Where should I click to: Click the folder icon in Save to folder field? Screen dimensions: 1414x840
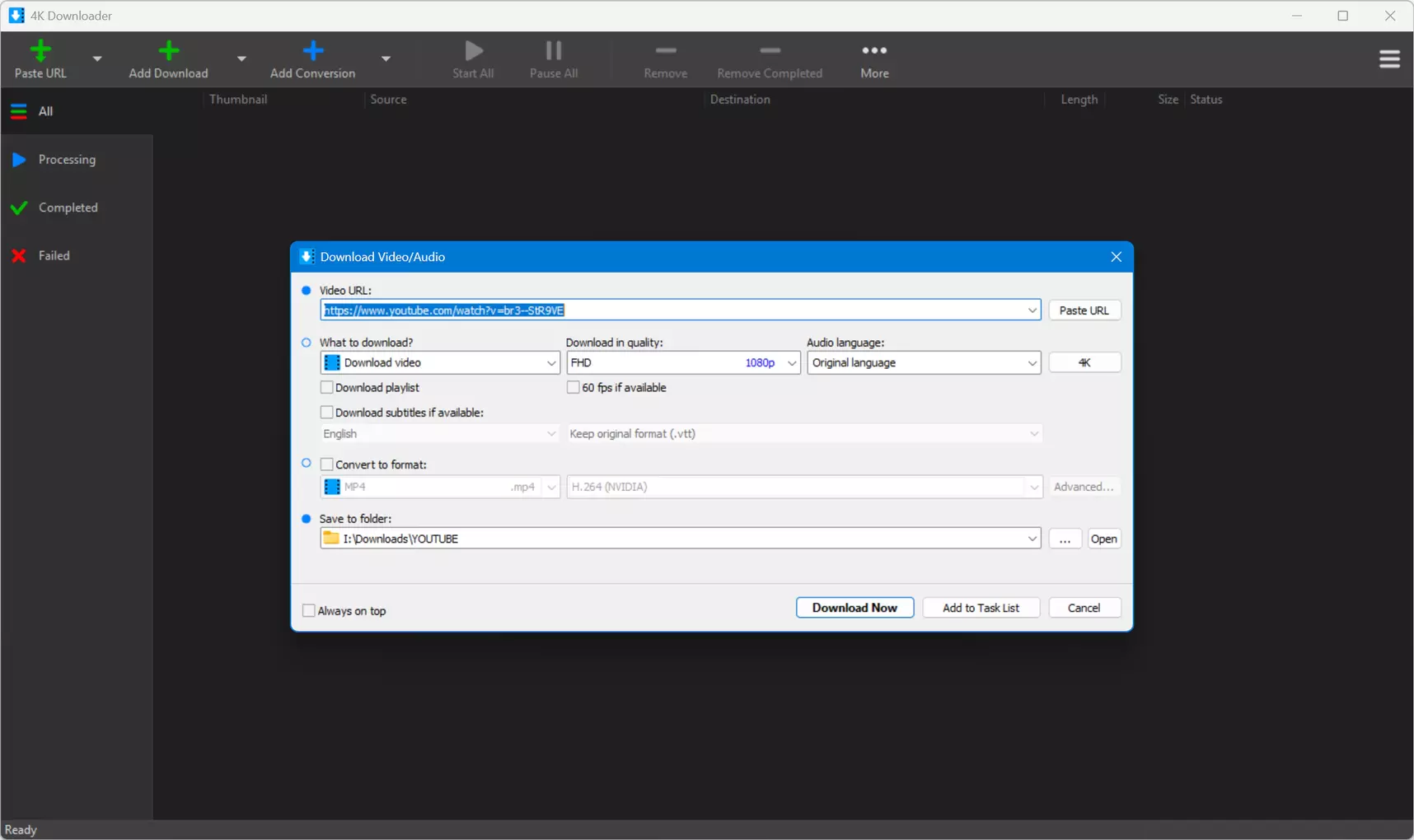point(331,538)
